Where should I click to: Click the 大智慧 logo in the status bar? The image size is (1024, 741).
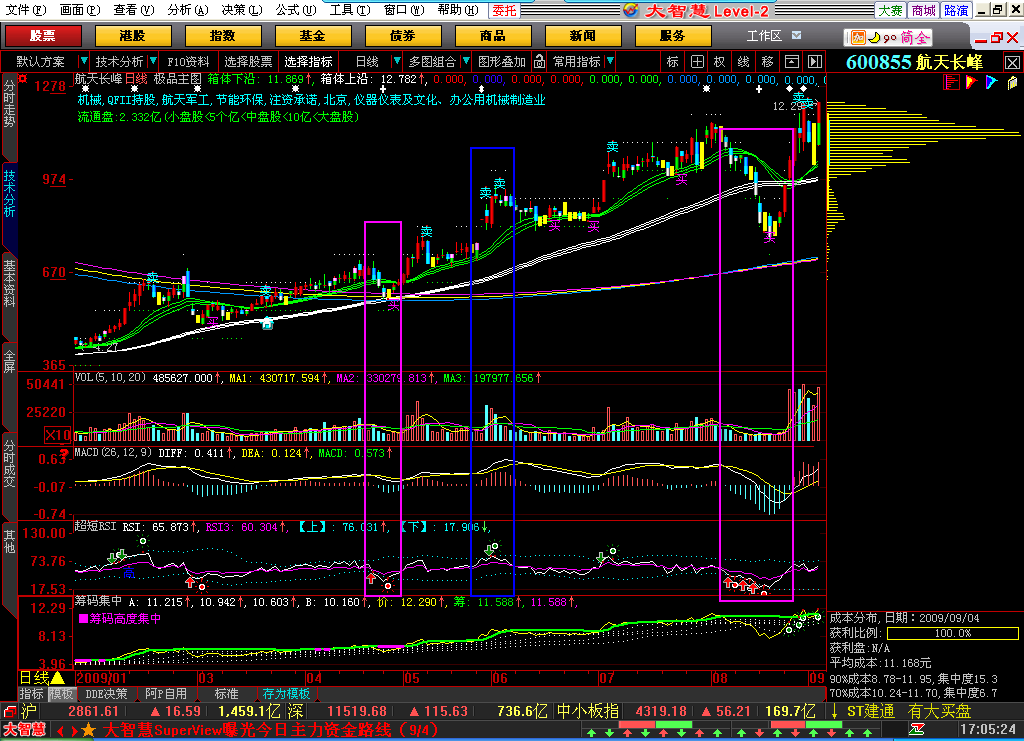tap(24, 729)
